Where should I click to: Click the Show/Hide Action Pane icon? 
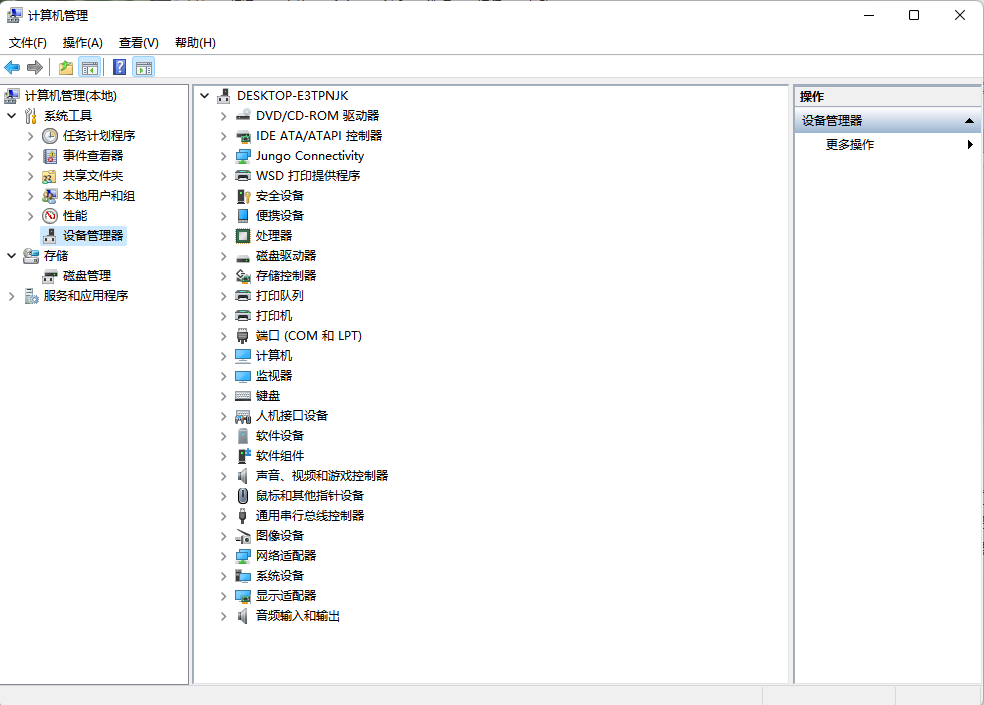coord(144,67)
